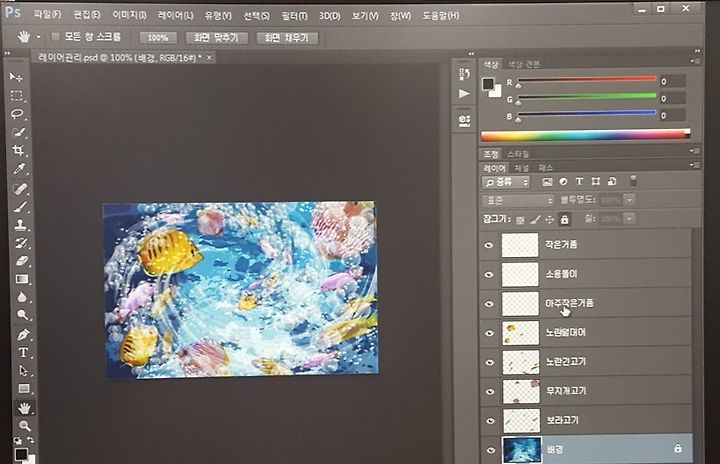This screenshot has width=720, height=464.
Task: Close the 레이어관리.psd document tab
Action: pyautogui.click(x=209, y=57)
